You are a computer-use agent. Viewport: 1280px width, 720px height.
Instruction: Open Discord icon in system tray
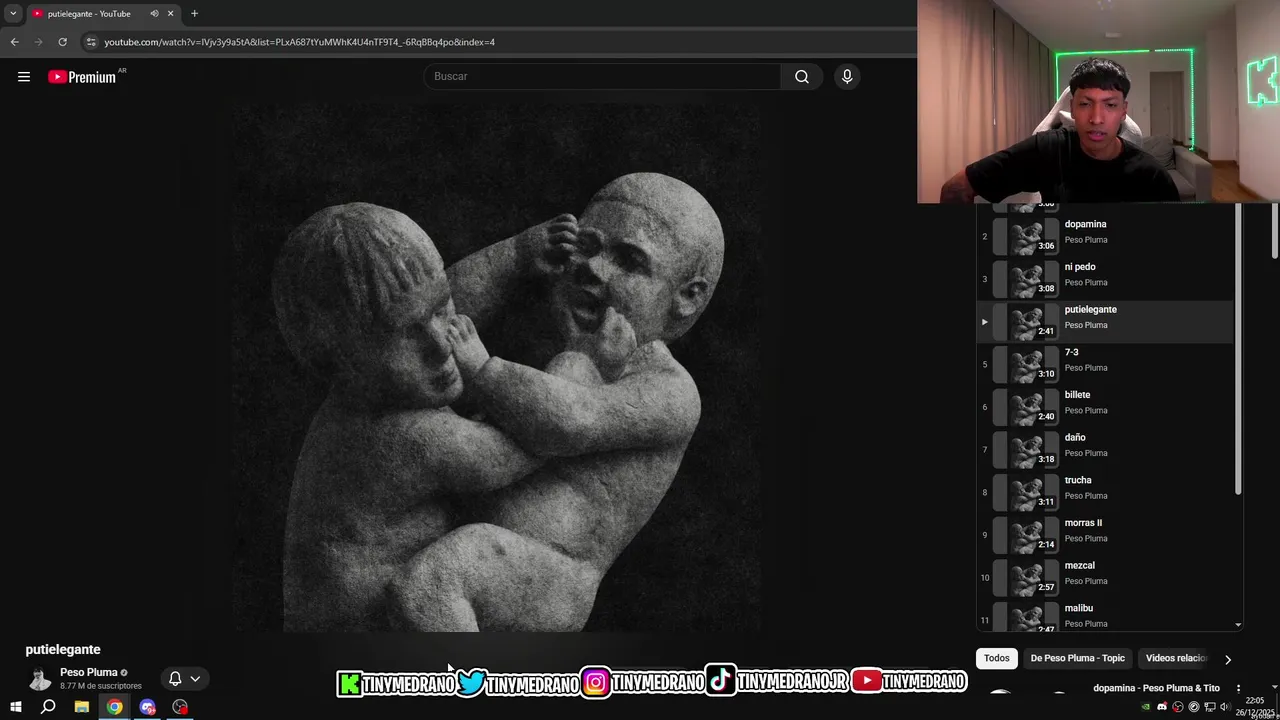(x=1162, y=707)
